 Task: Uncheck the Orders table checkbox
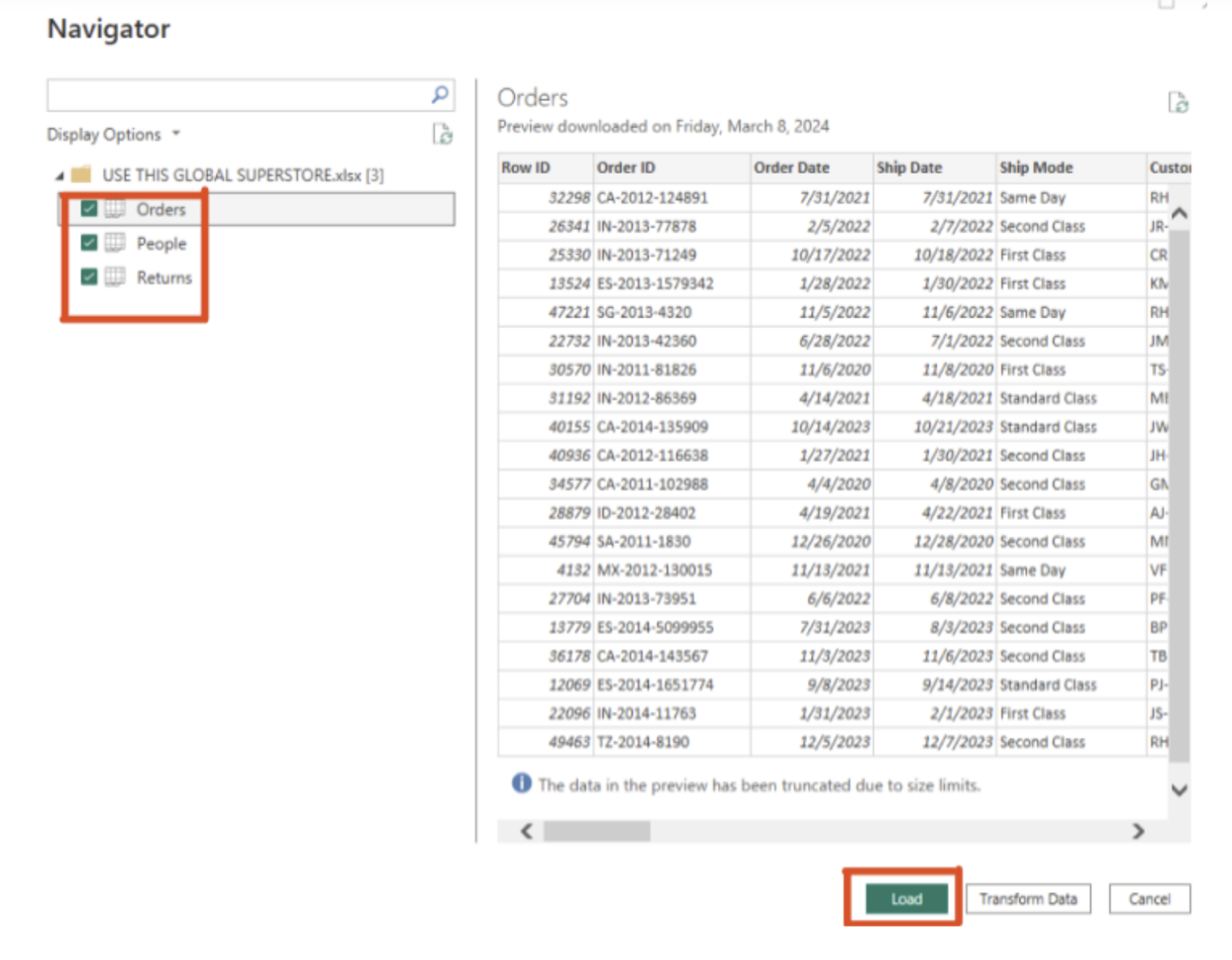point(89,209)
